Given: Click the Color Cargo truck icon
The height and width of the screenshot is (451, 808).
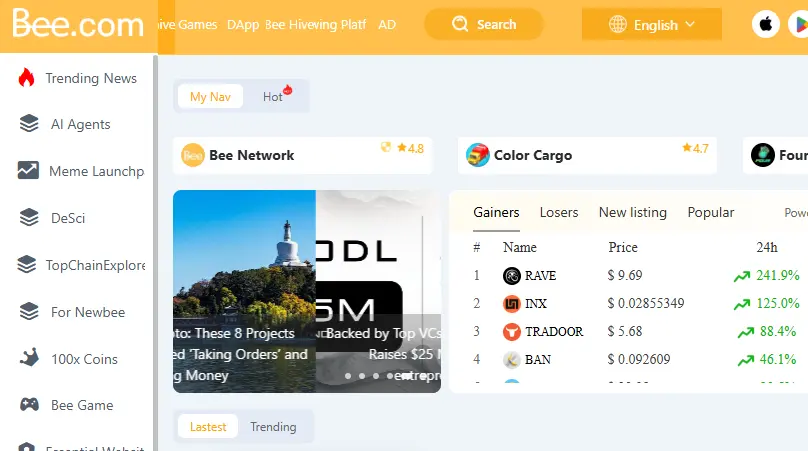Looking at the screenshot, I should point(478,155).
